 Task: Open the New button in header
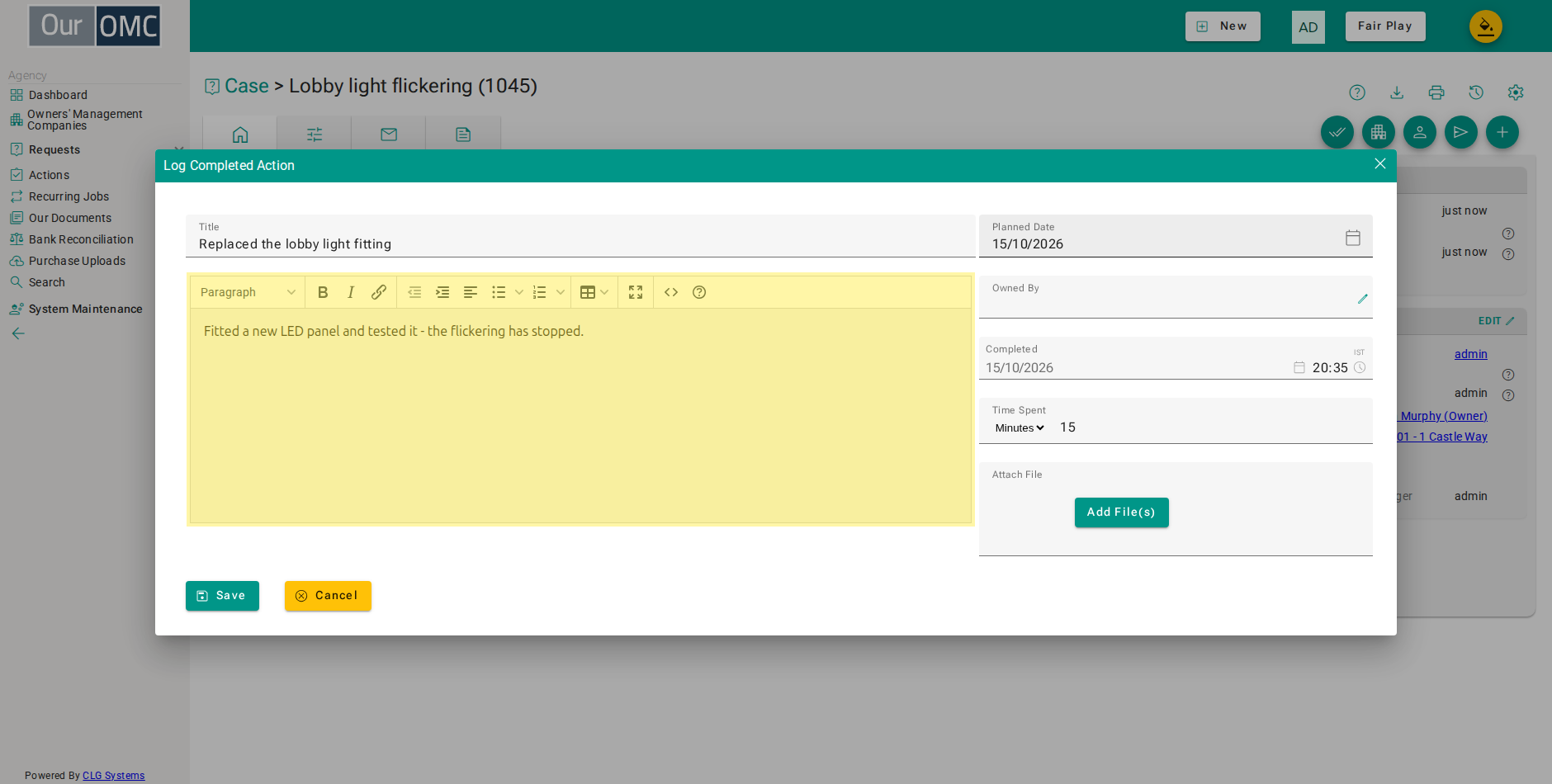(x=1223, y=26)
